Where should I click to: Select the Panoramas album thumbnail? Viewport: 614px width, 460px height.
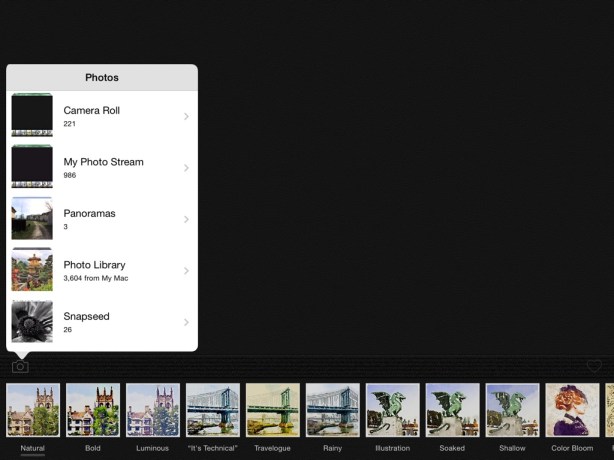pos(32,218)
